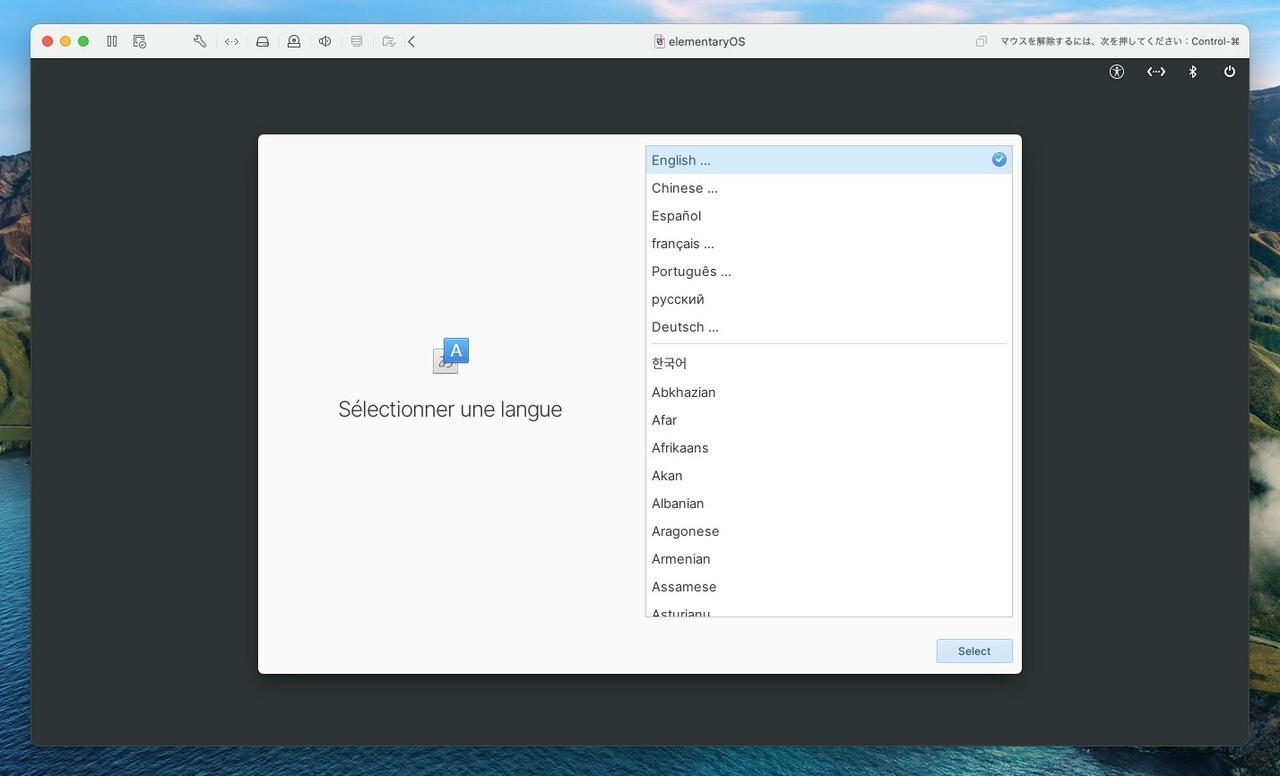
Task: Choose 한국어 language
Action: [829, 363]
